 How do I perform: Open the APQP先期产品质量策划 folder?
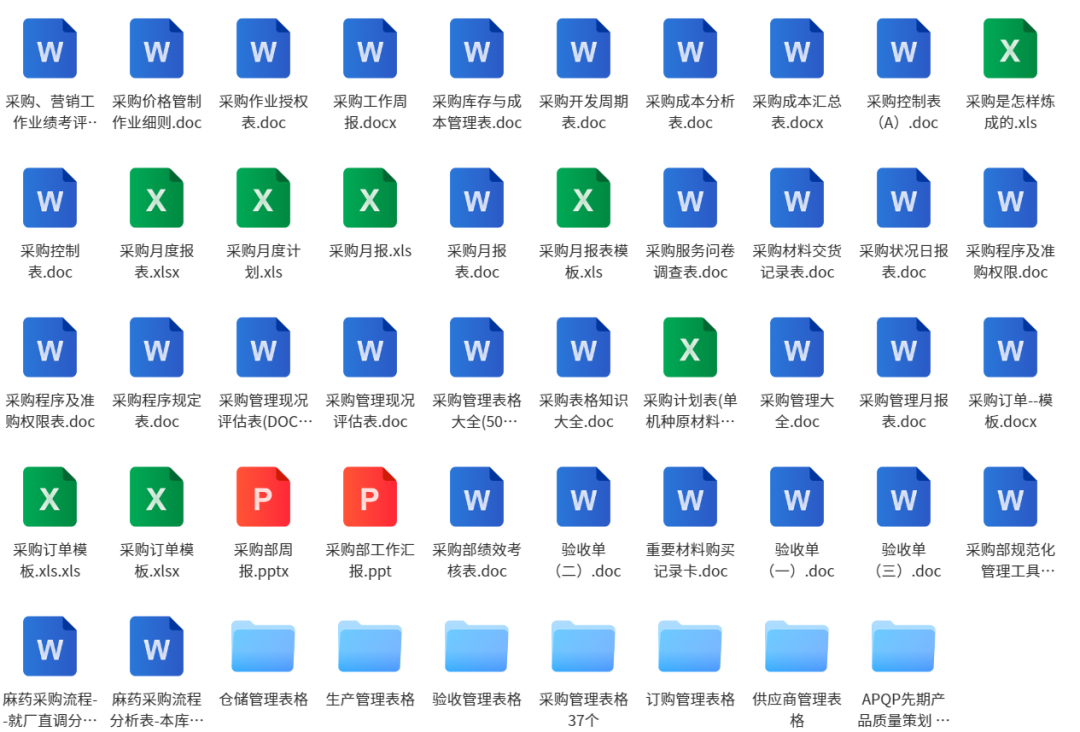pyautogui.click(x=904, y=646)
